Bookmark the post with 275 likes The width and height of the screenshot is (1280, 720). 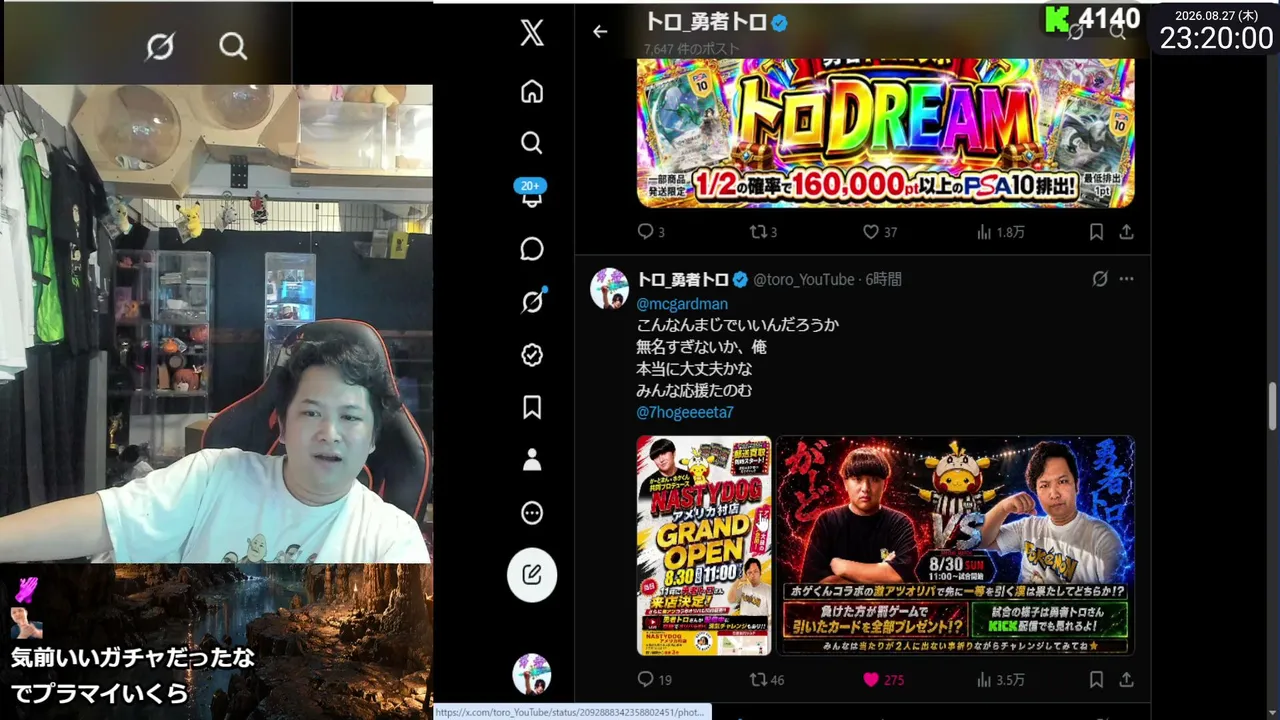point(1096,680)
